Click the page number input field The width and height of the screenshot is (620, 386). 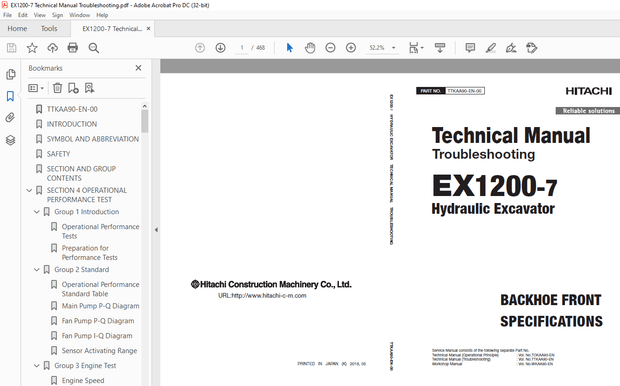242,48
